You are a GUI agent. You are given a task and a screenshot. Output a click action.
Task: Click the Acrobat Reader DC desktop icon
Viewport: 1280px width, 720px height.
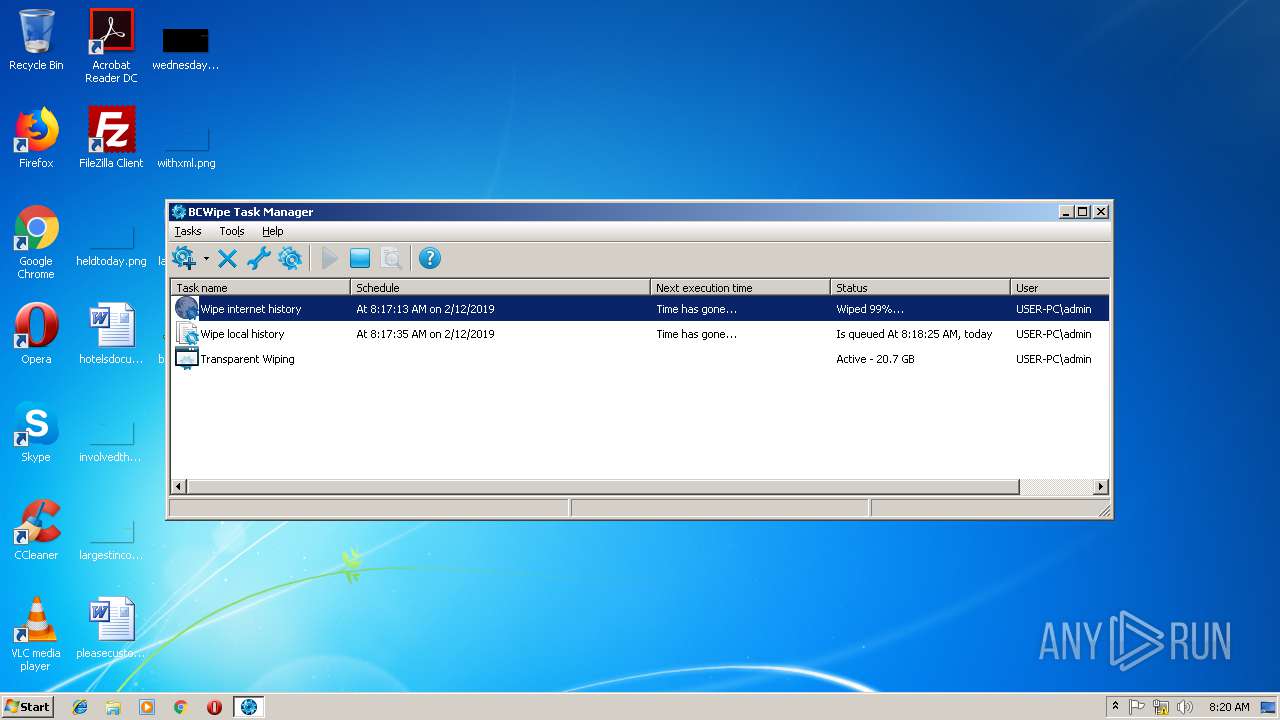pyautogui.click(x=111, y=46)
